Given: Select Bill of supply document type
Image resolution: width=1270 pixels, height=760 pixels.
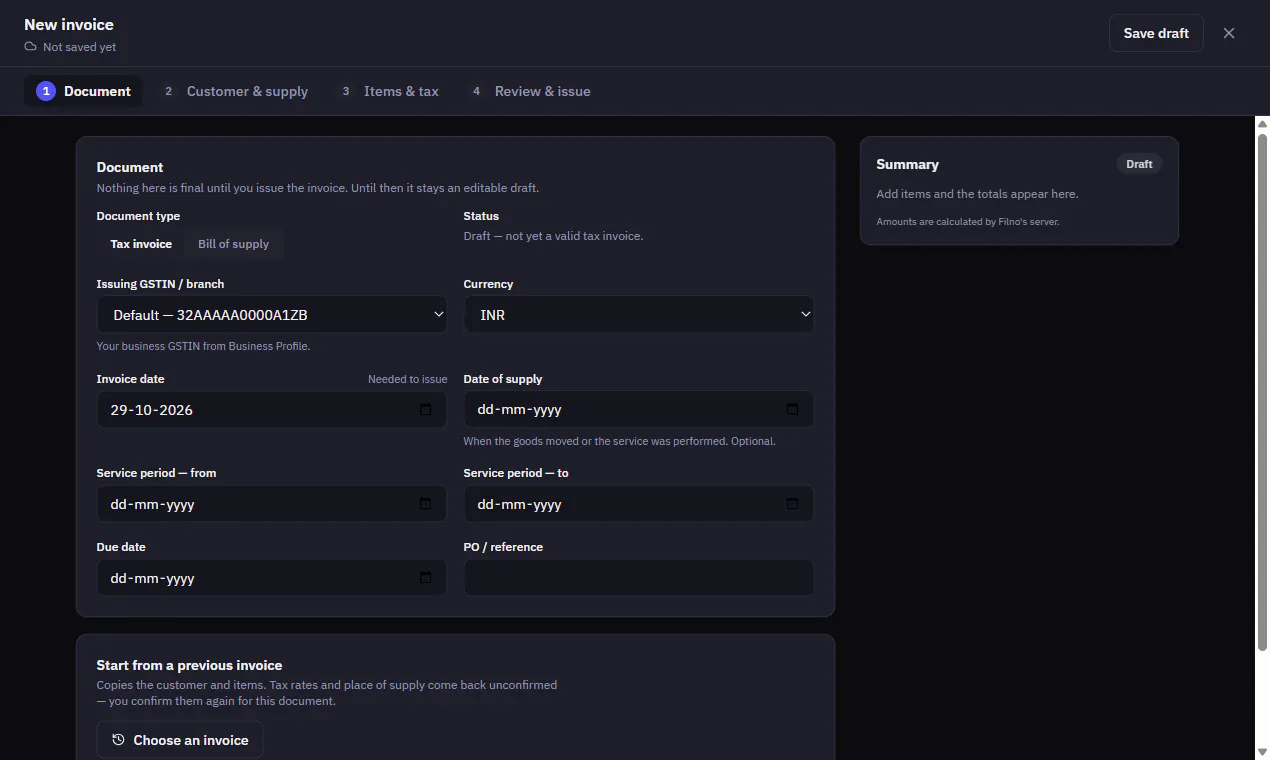Looking at the screenshot, I should [x=233, y=244].
